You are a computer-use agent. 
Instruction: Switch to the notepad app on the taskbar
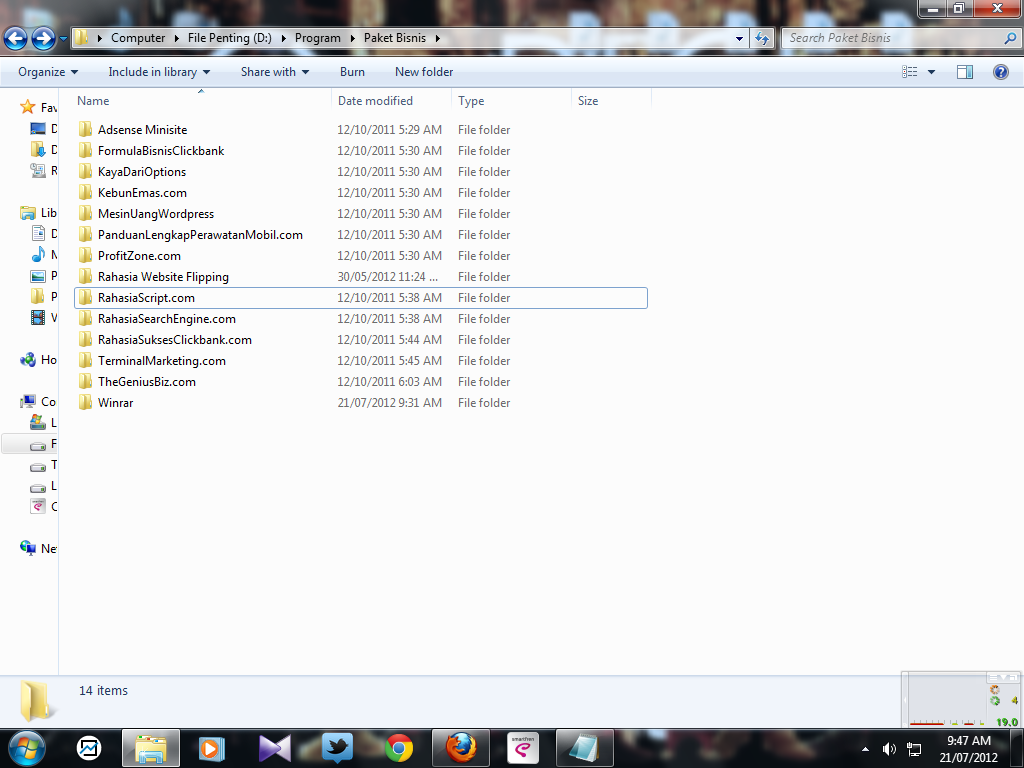click(x=584, y=748)
